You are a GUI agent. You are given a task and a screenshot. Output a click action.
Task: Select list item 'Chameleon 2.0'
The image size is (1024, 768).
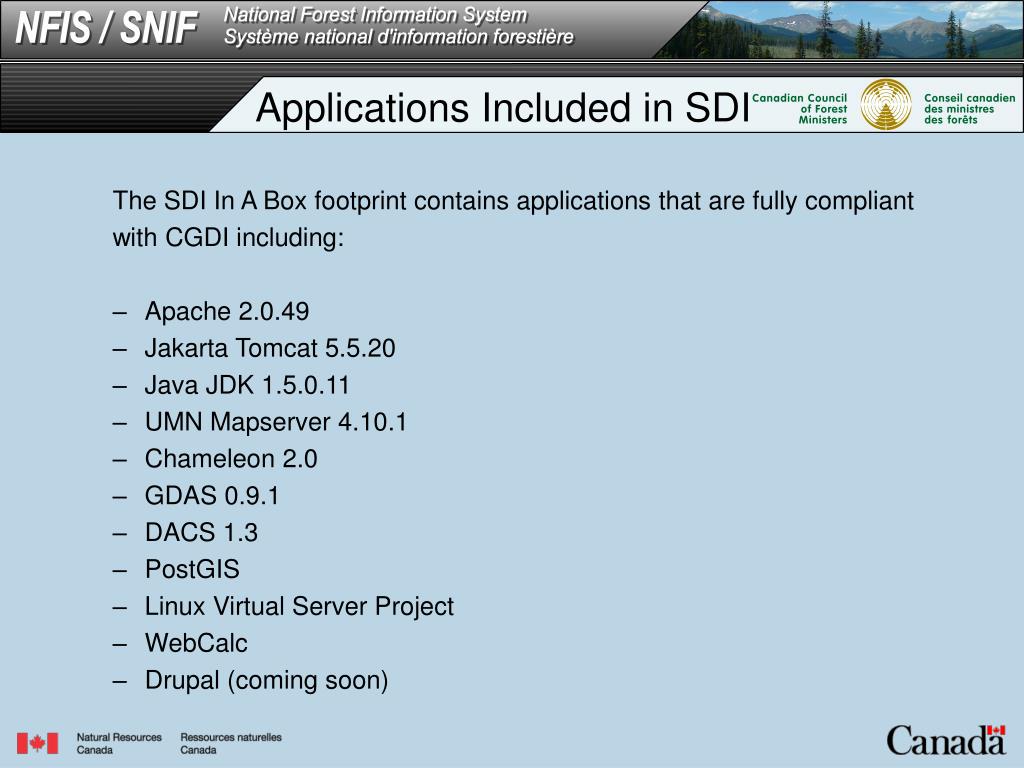pos(231,459)
